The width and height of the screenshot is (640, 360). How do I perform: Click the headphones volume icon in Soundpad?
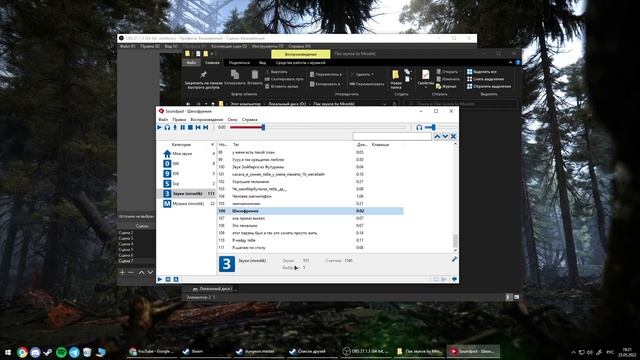tap(419, 127)
